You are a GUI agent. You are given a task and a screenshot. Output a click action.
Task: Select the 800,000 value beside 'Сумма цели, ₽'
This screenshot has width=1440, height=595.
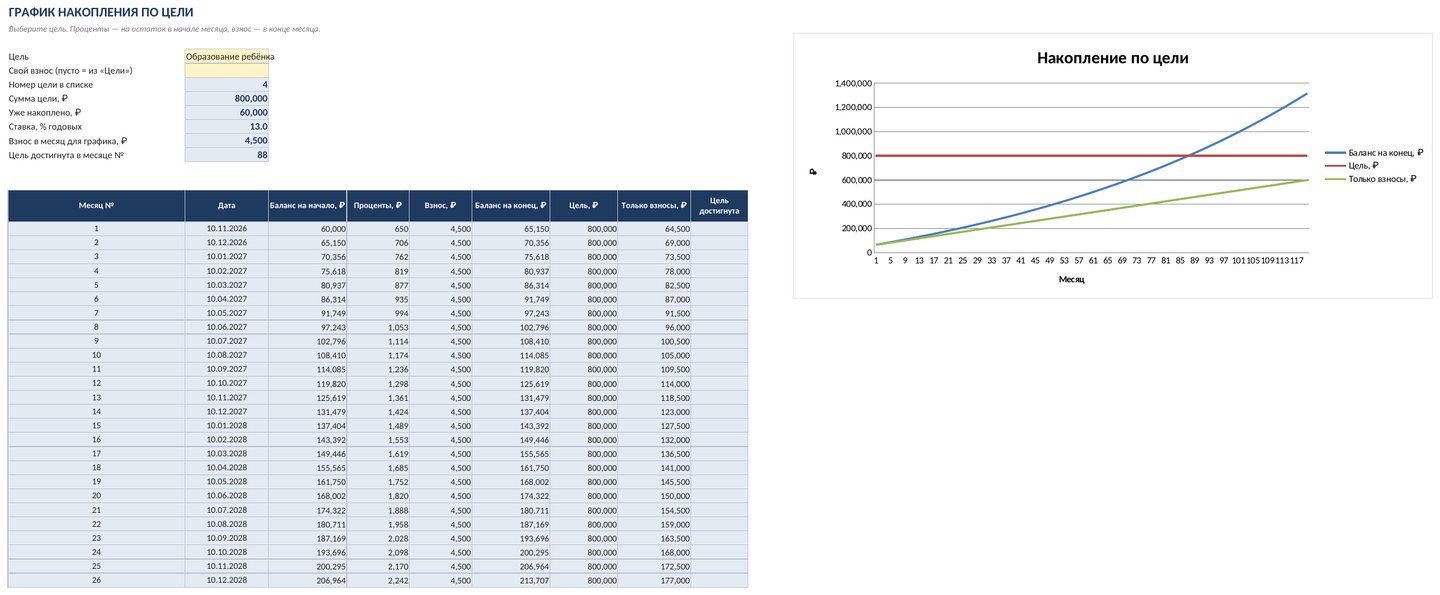(x=227, y=99)
